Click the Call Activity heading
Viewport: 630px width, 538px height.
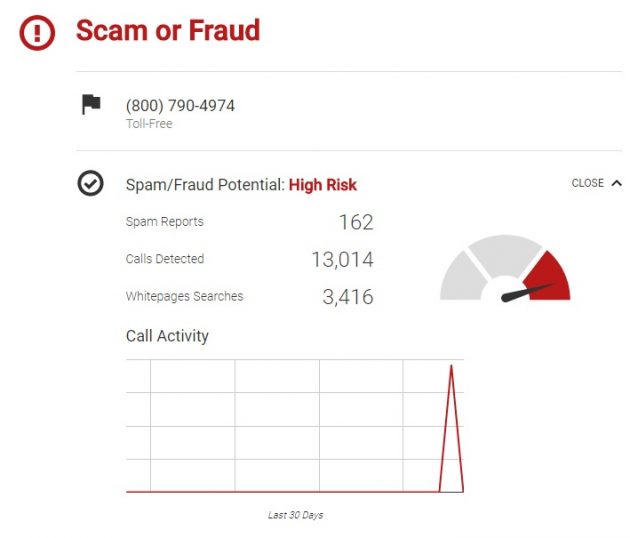pos(167,336)
